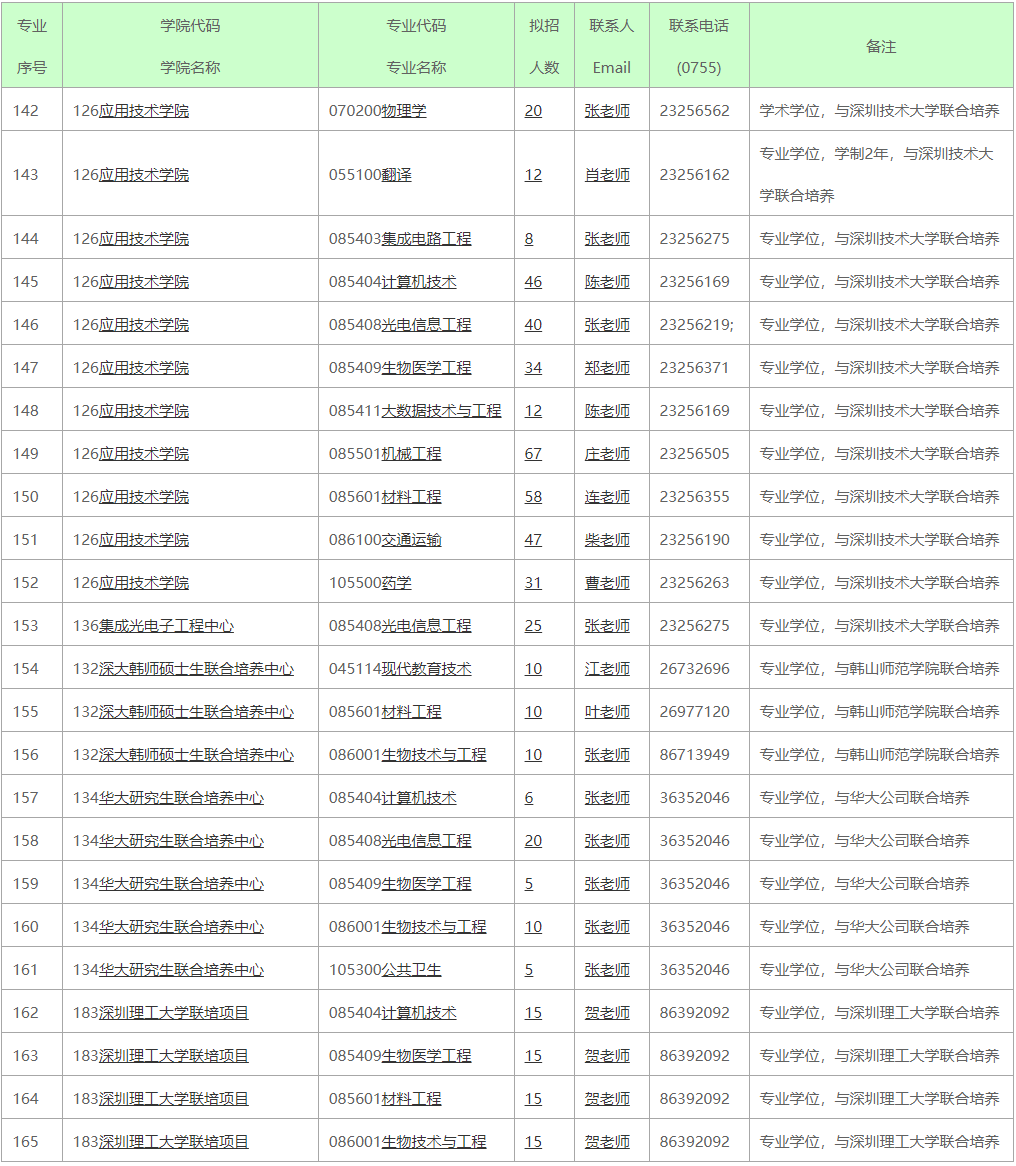Select phone number 23256562
The height and width of the screenshot is (1166, 1016).
695,111
